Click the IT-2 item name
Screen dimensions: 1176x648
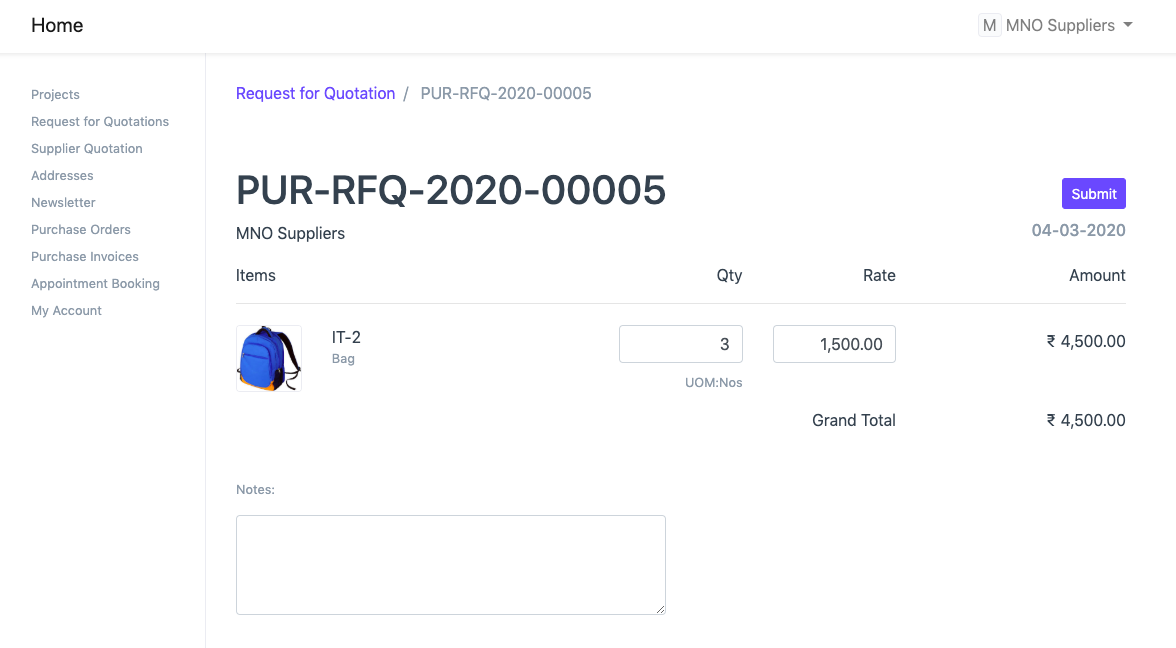click(x=346, y=338)
